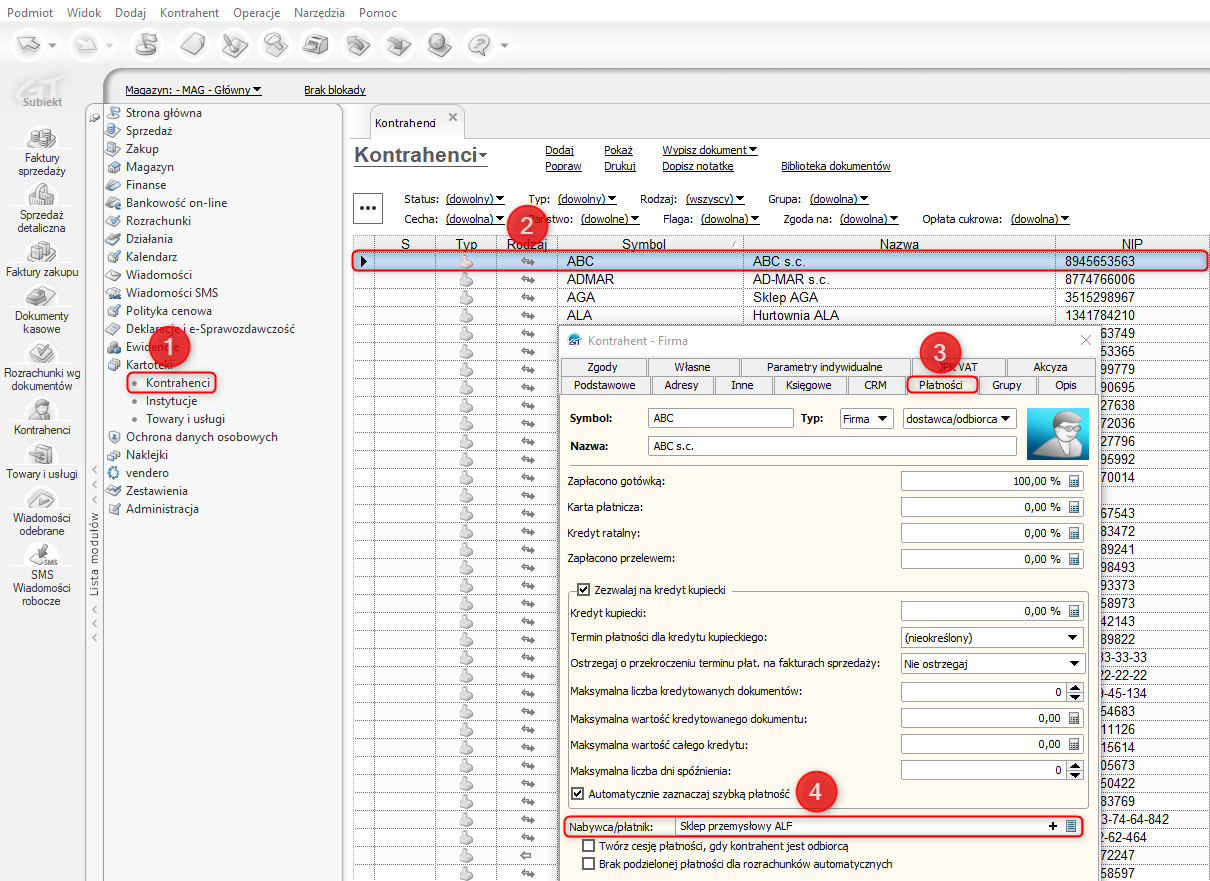Open Faktury sprzedaży sidebar icon

[x=41, y=141]
